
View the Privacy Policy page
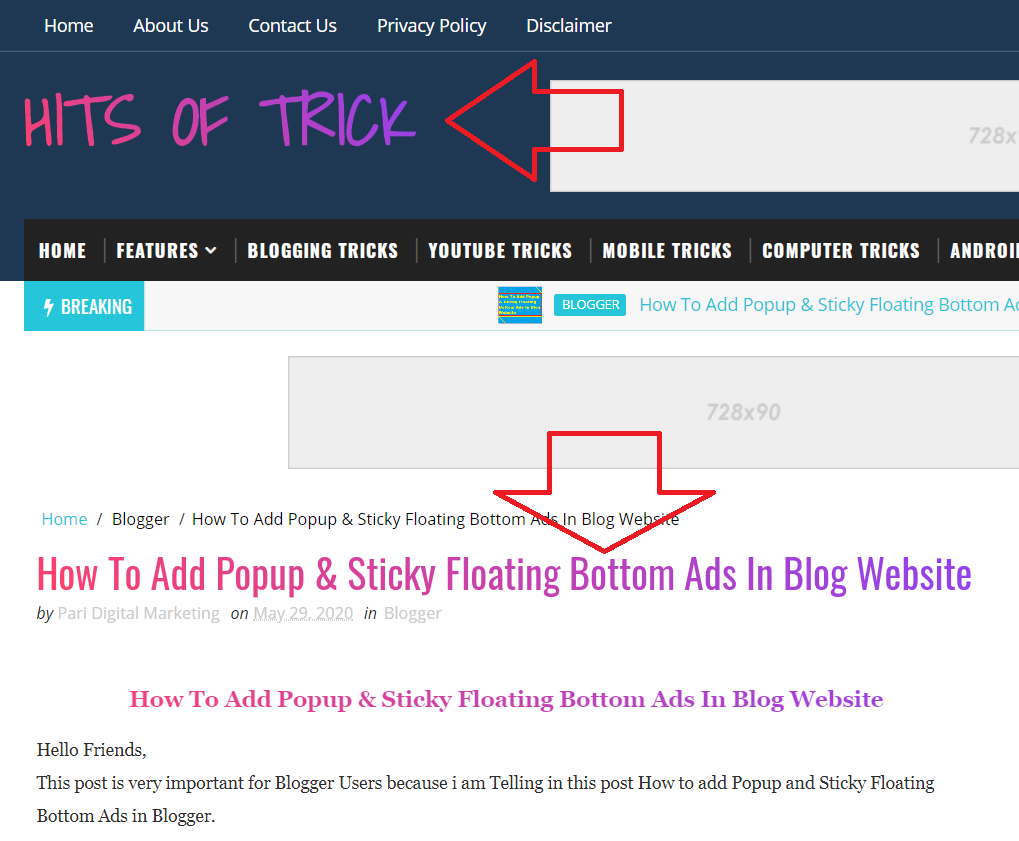(432, 25)
